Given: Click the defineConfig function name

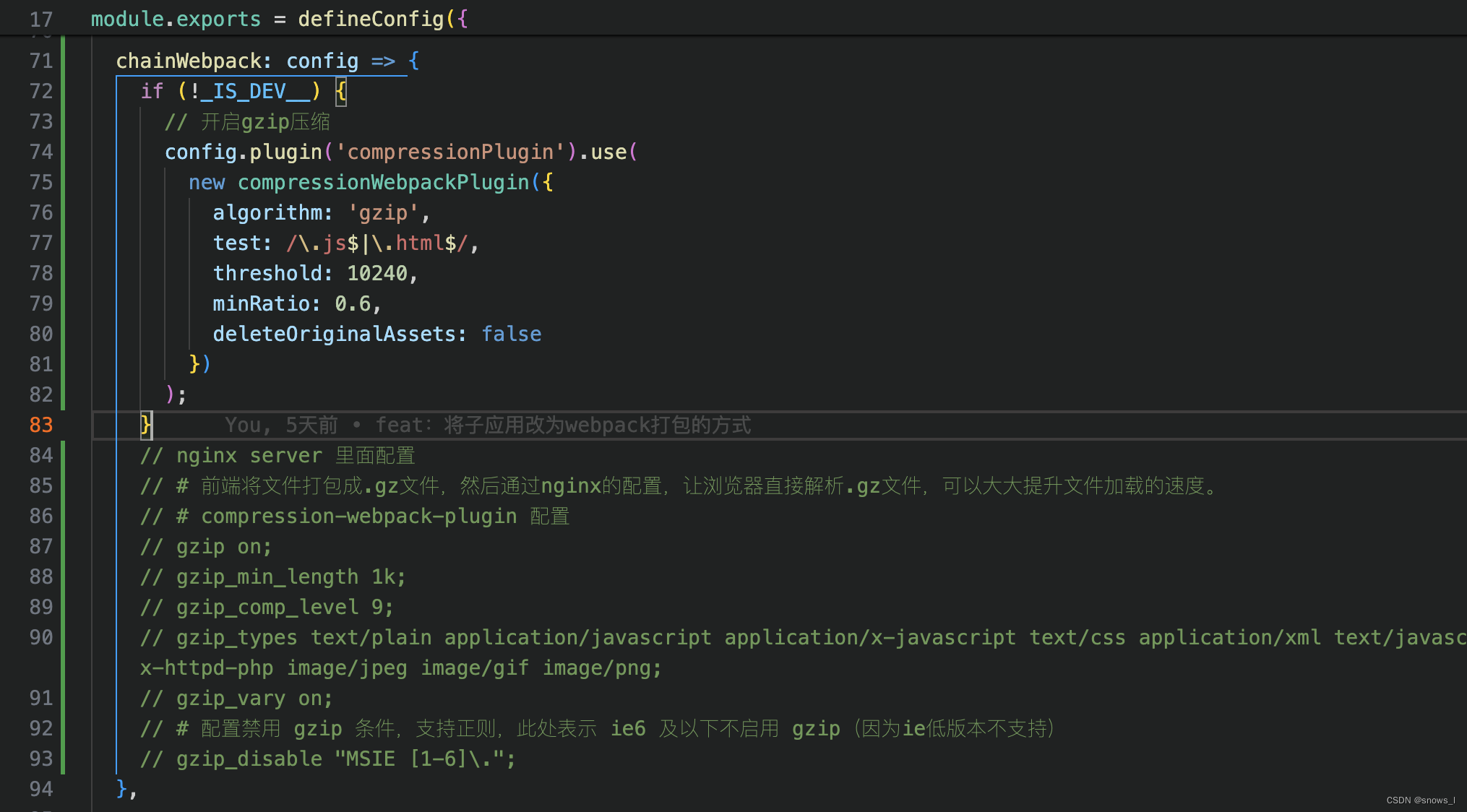Looking at the screenshot, I should (x=371, y=19).
